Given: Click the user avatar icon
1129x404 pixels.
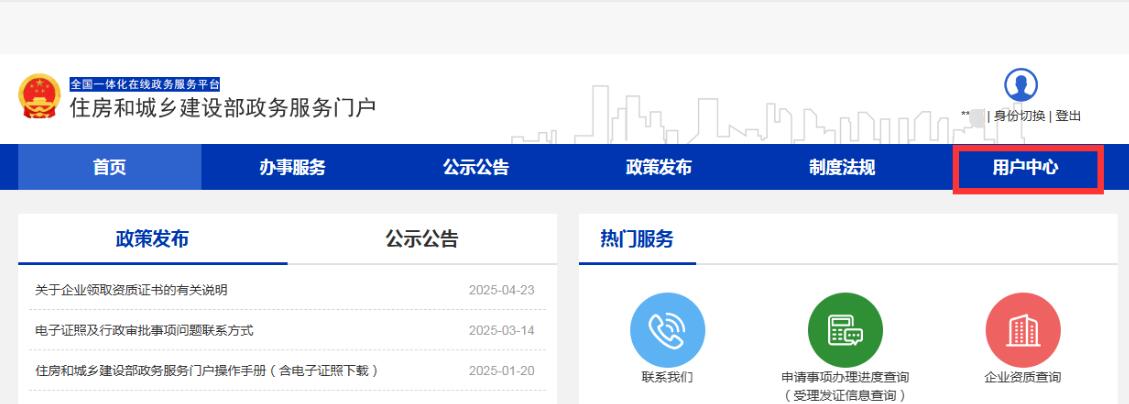Looking at the screenshot, I should point(1020,86).
